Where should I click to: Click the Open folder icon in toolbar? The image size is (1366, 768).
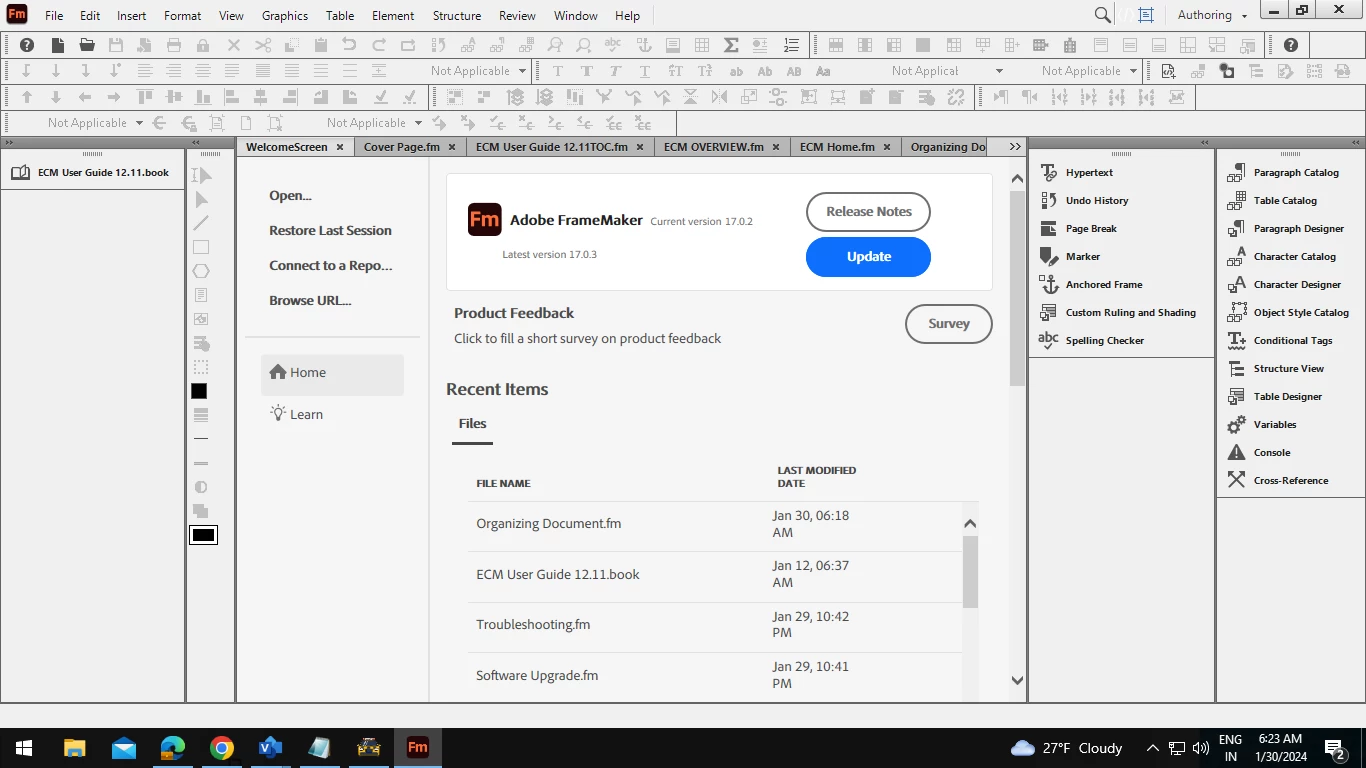coord(87,45)
